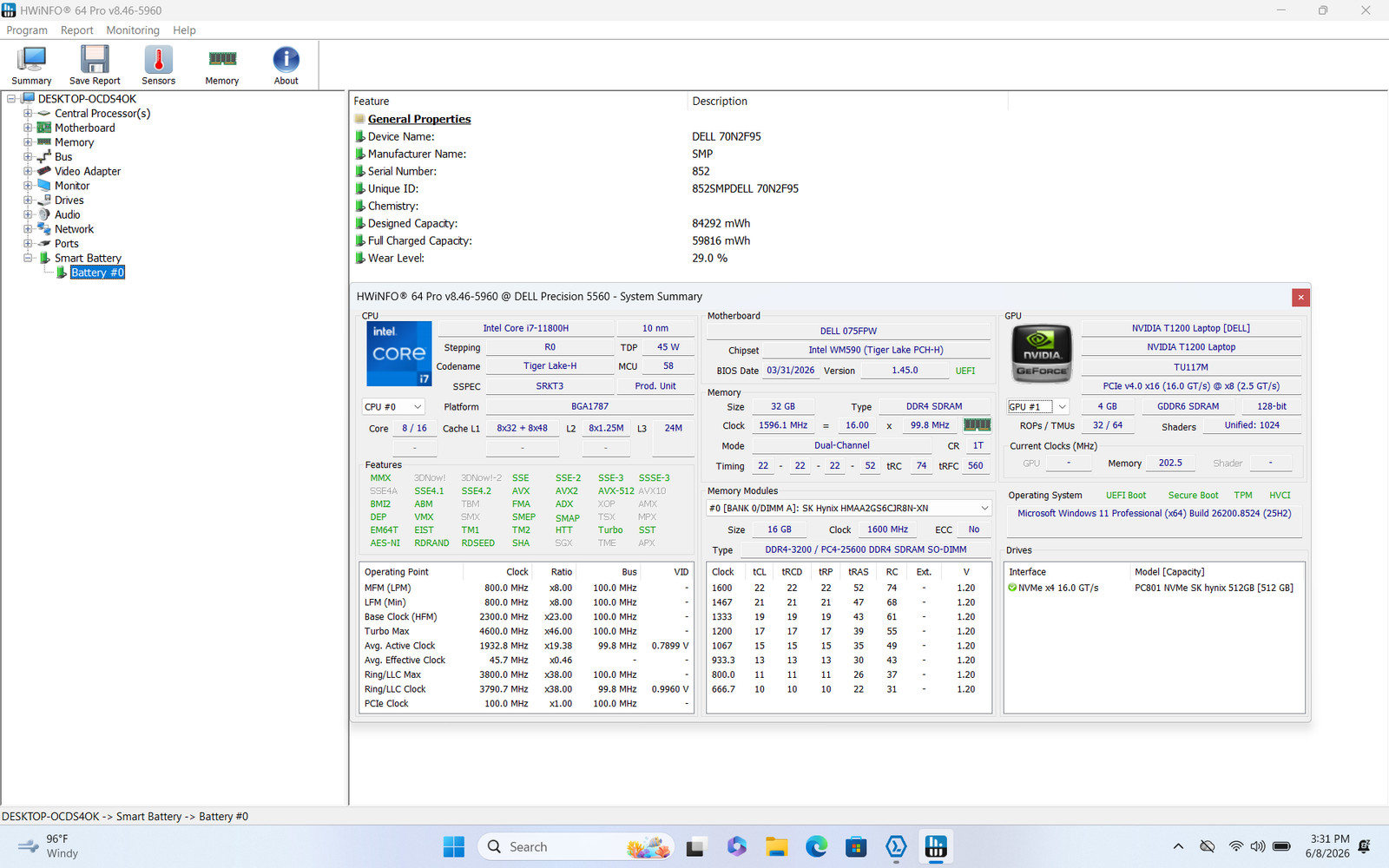Select the Network tree item
The image size is (1389, 868).
click(x=74, y=229)
